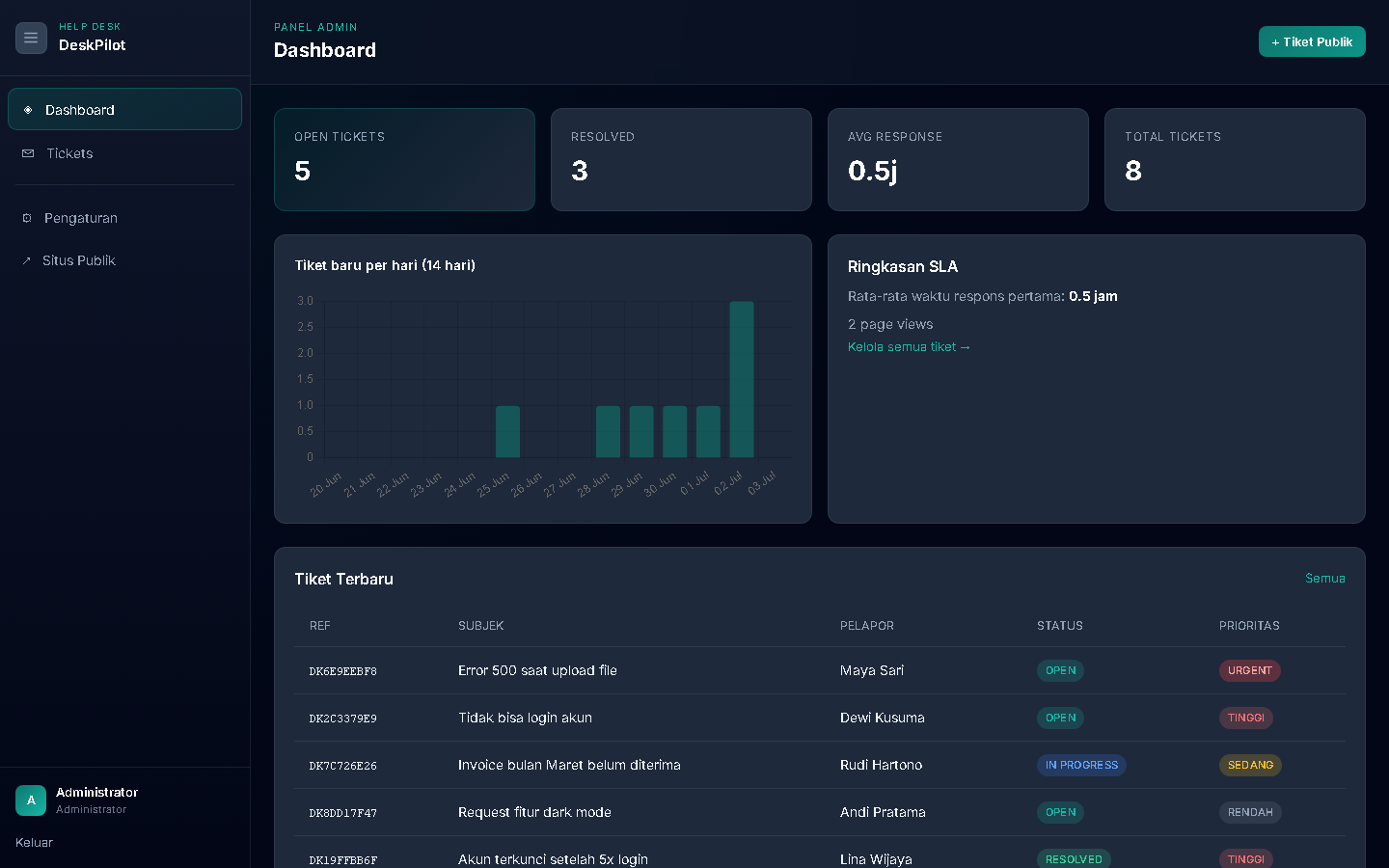Click reporter name Rudi Hartono
This screenshot has width=1389, height=868.
[x=881, y=765]
